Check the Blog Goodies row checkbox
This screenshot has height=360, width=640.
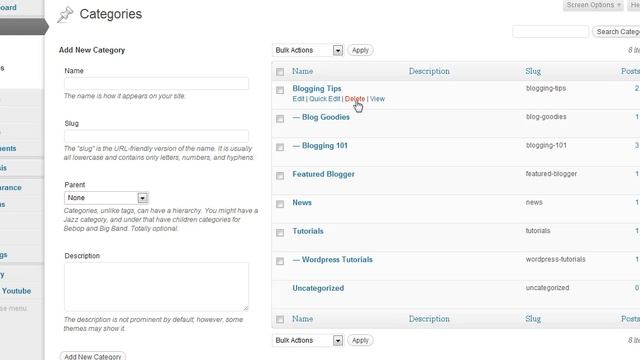pos(280,119)
